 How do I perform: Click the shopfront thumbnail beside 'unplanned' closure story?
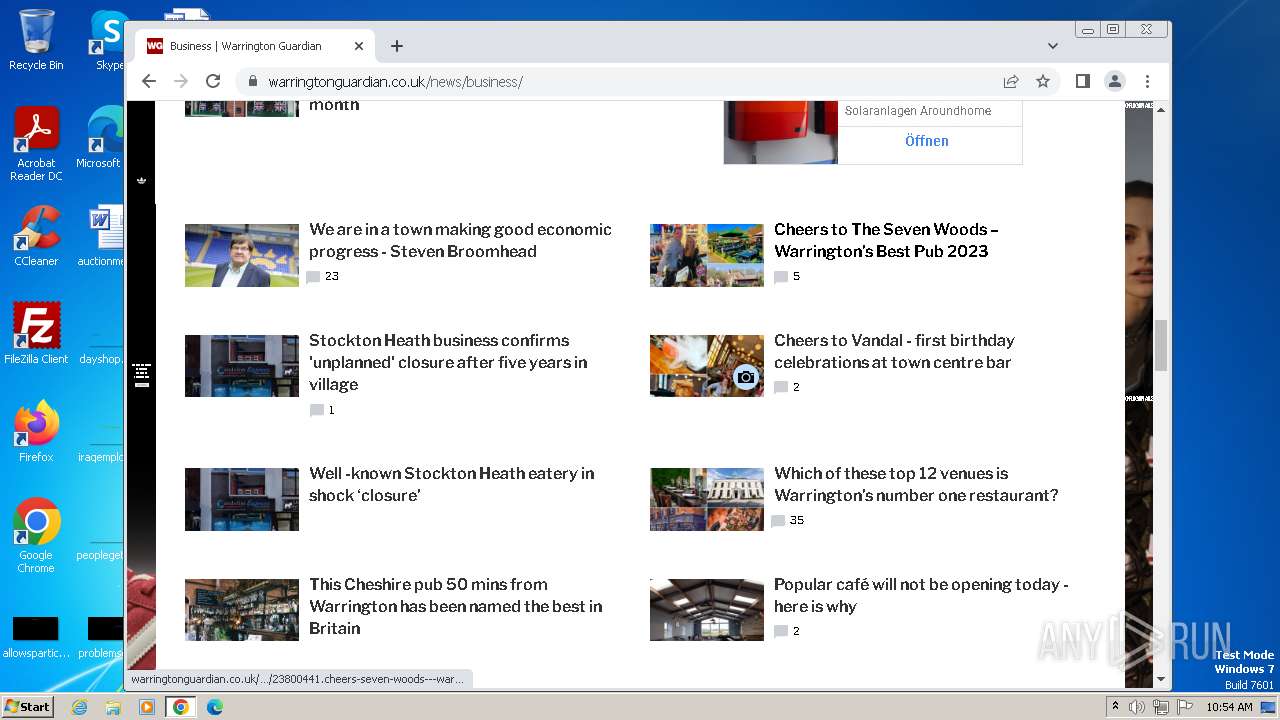pos(242,366)
